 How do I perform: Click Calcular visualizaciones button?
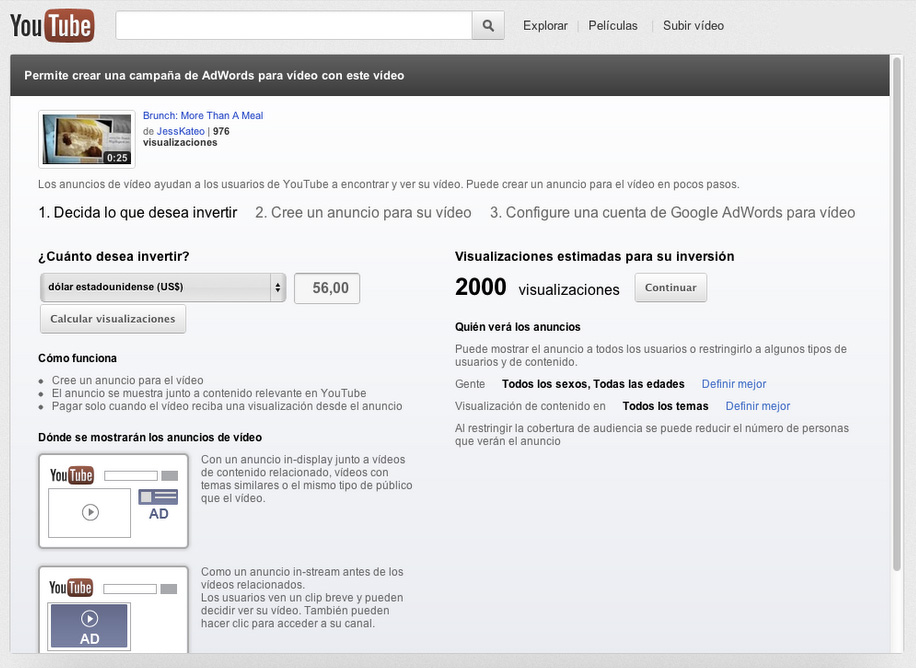[x=113, y=319]
